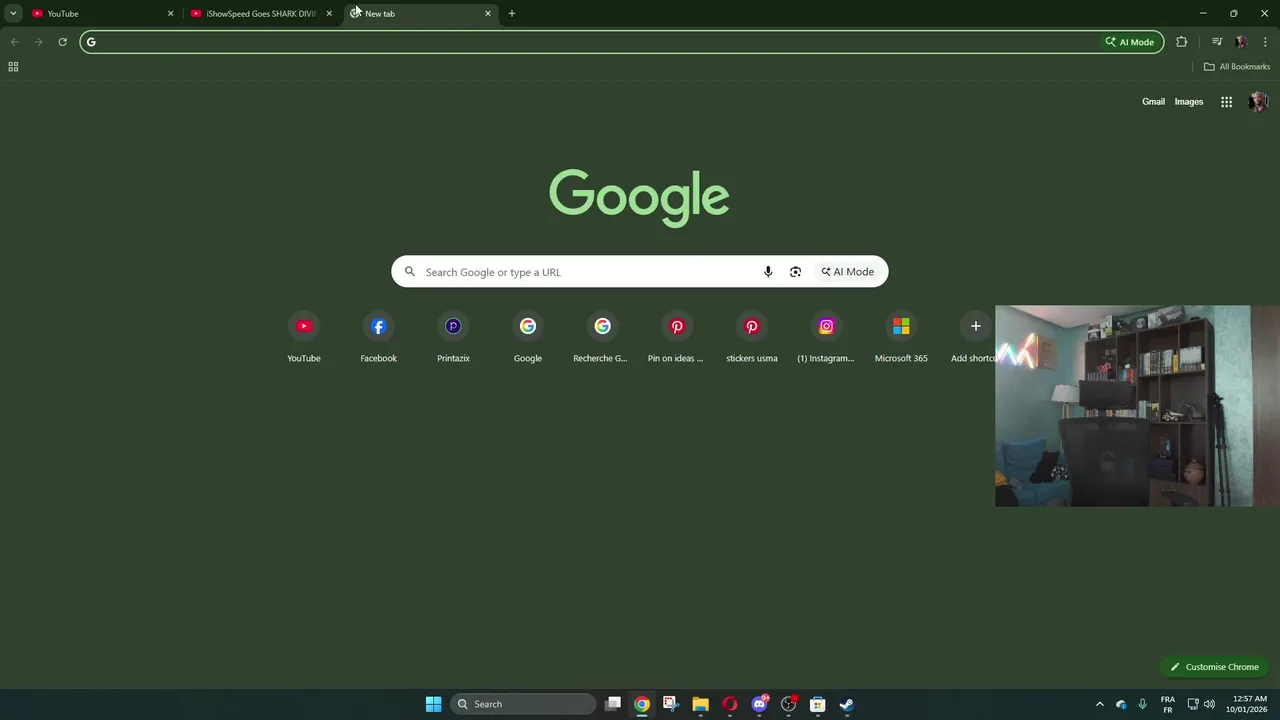The image size is (1280, 720).
Task: Search by image with the Lens icon
Action: click(795, 272)
